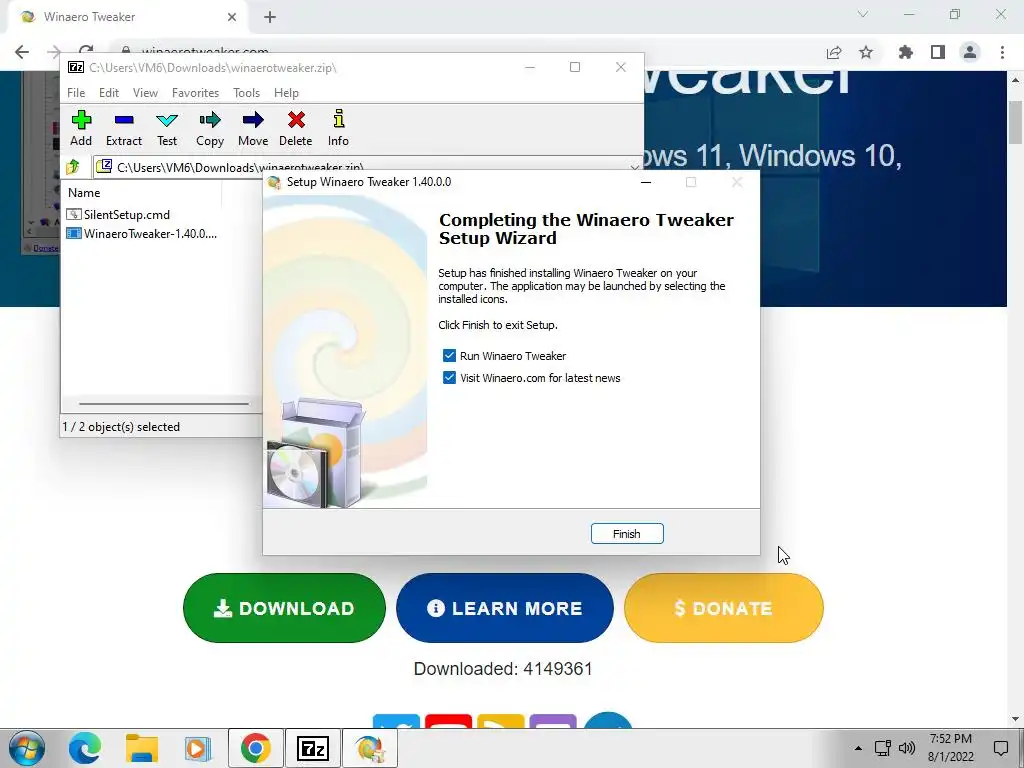Click green DOWNLOAD button on webpage

pyautogui.click(x=284, y=608)
